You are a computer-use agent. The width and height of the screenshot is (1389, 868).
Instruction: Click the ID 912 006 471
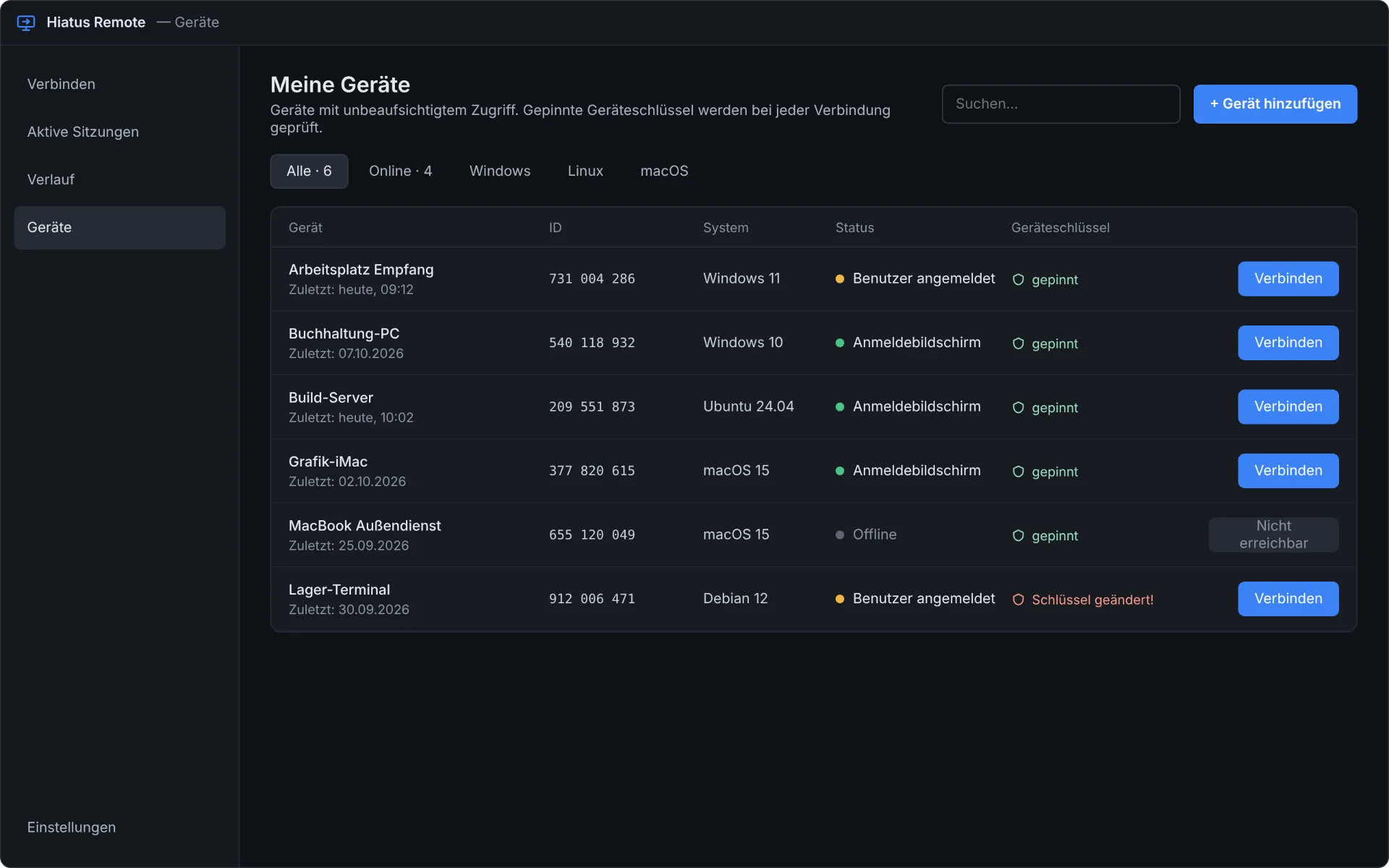point(592,599)
